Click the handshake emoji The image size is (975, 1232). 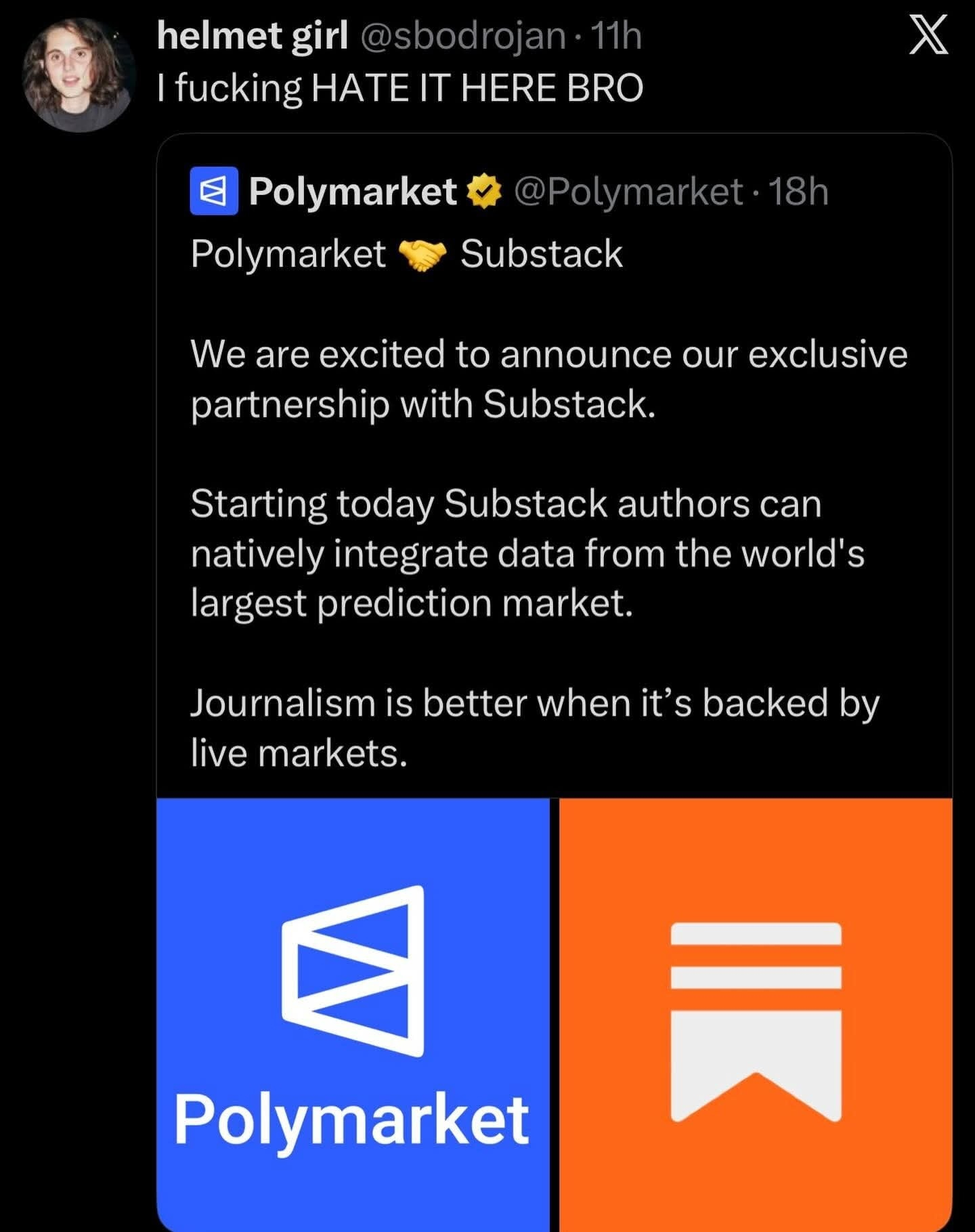tap(422, 255)
